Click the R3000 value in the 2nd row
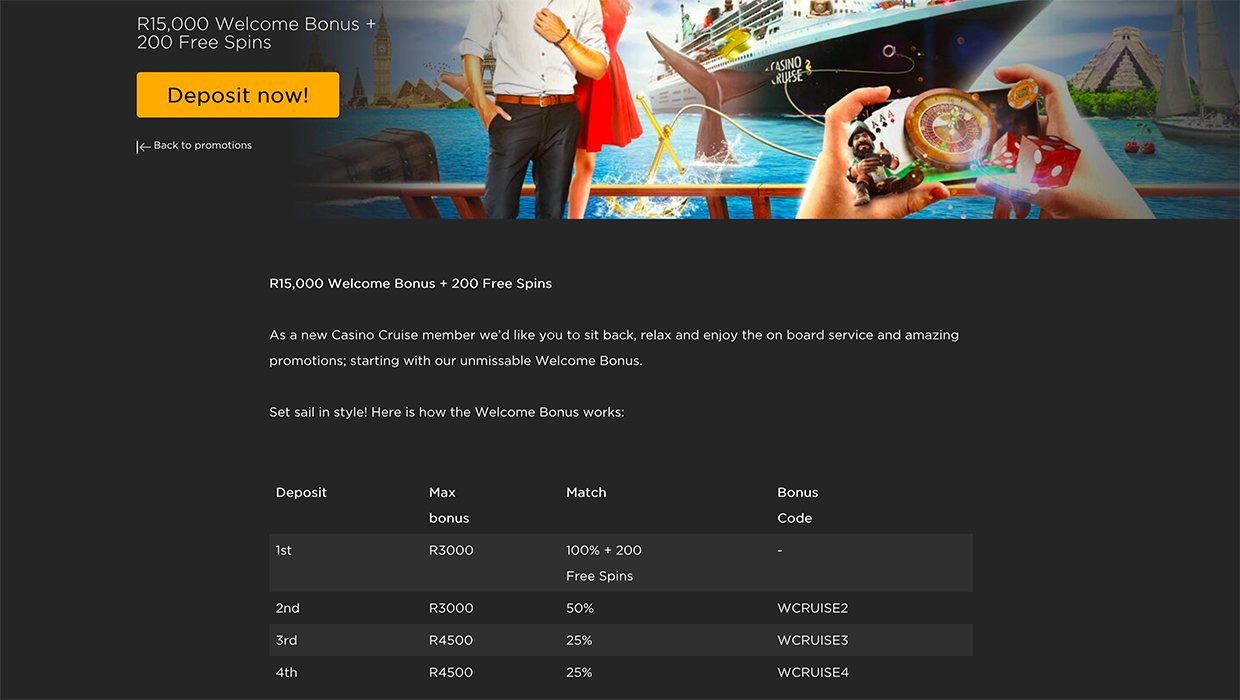1240x700 pixels. 451,609
